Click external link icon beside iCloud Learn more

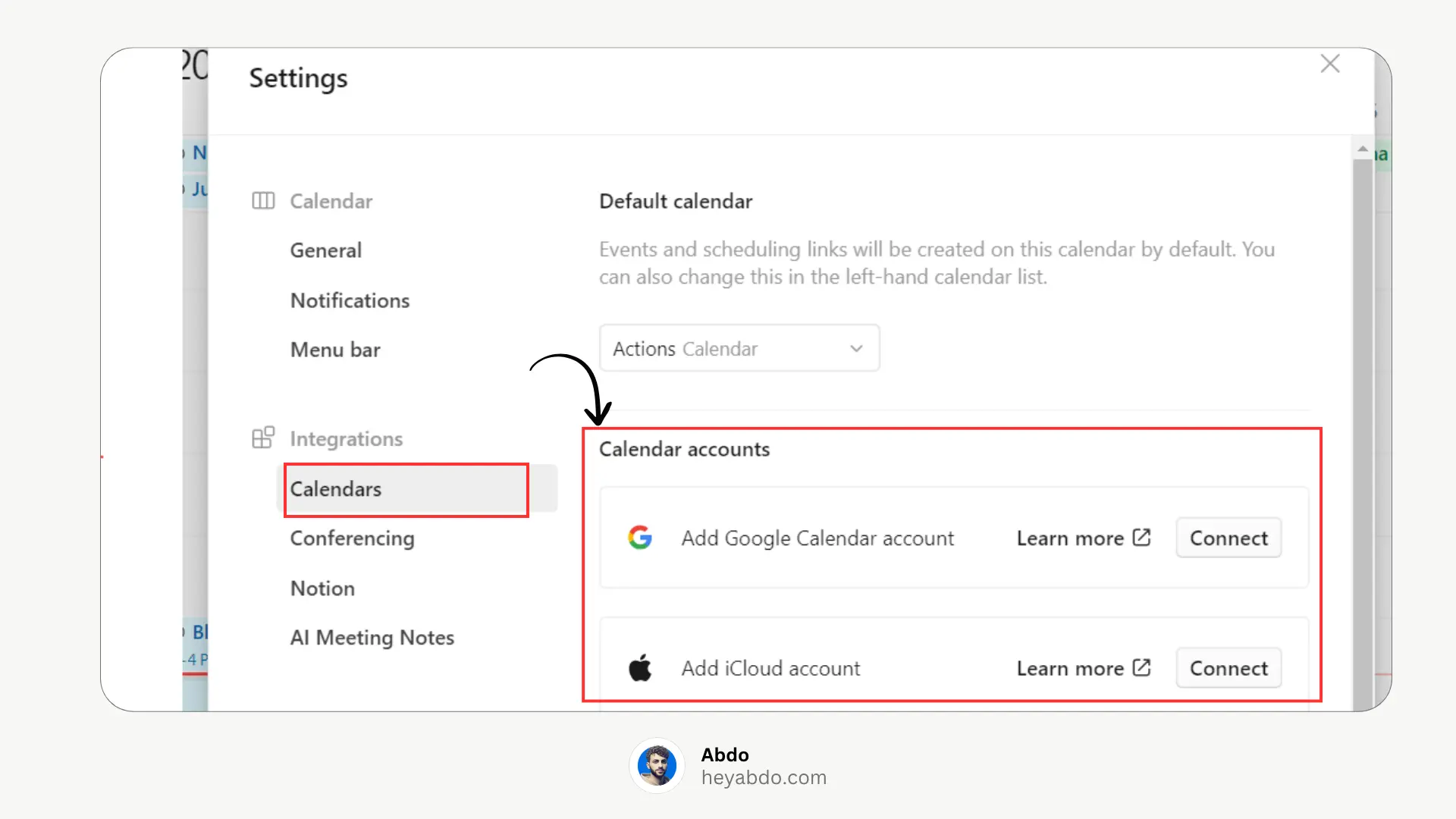pos(1141,667)
